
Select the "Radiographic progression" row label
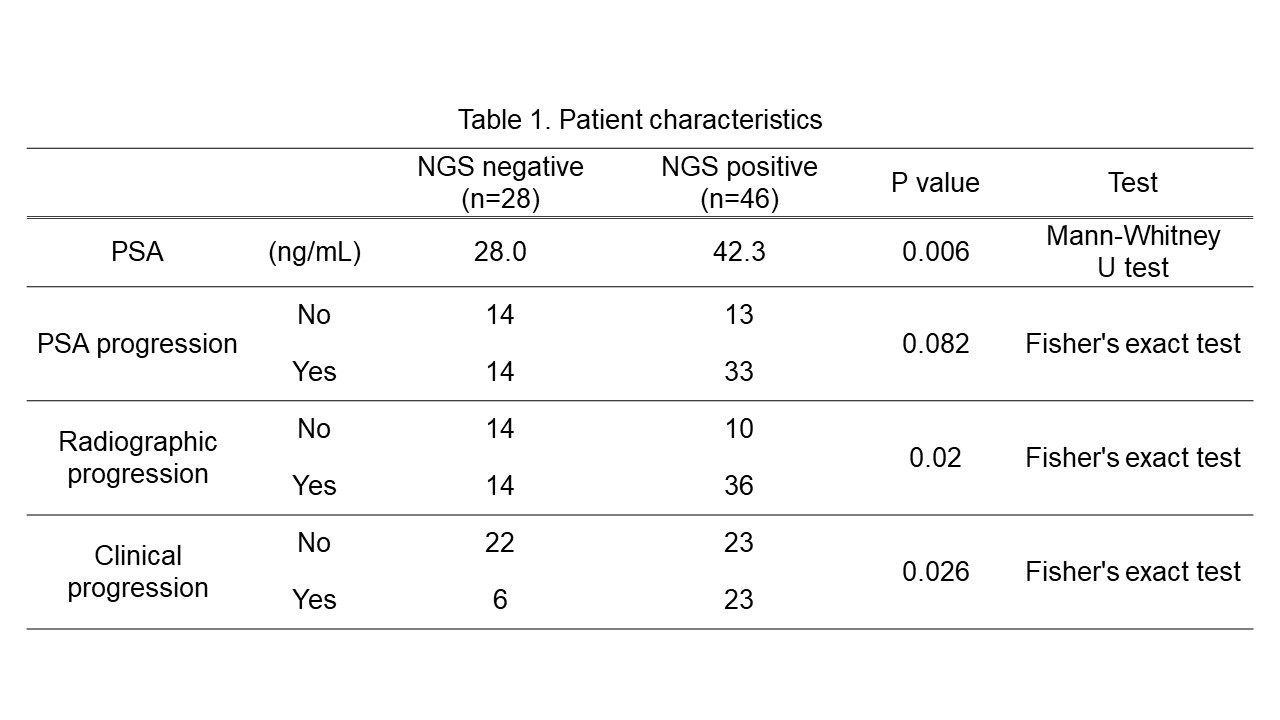(x=137, y=457)
